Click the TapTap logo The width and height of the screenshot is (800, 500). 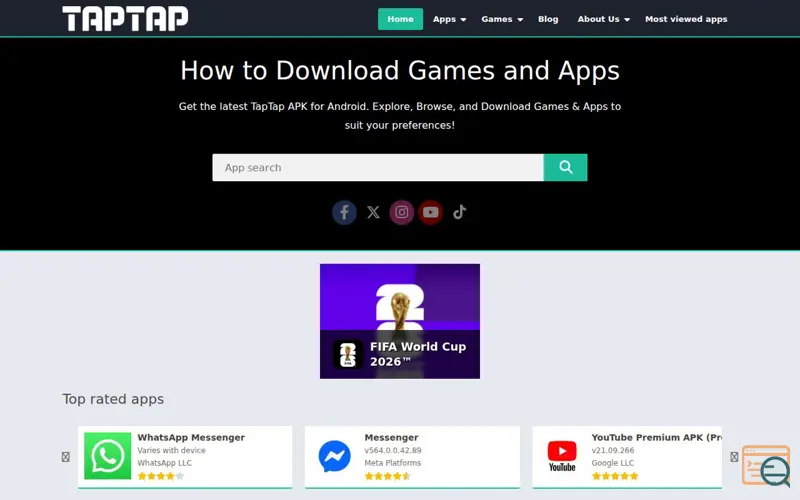(x=125, y=19)
